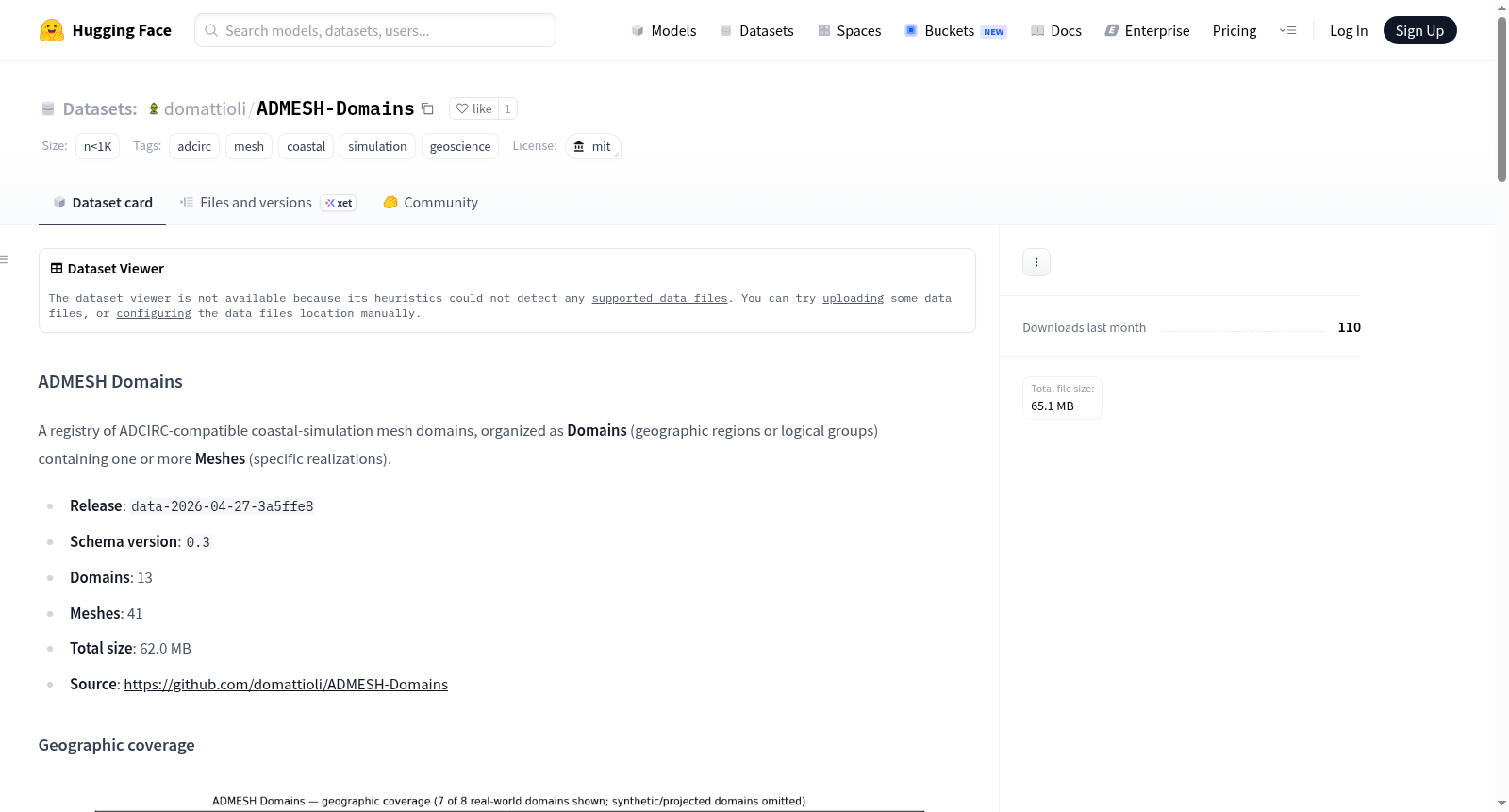Follow the uploading link in Dataset Viewer
This screenshot has width=1509, height=812.
pyautogui.click(x=853, y=299)
